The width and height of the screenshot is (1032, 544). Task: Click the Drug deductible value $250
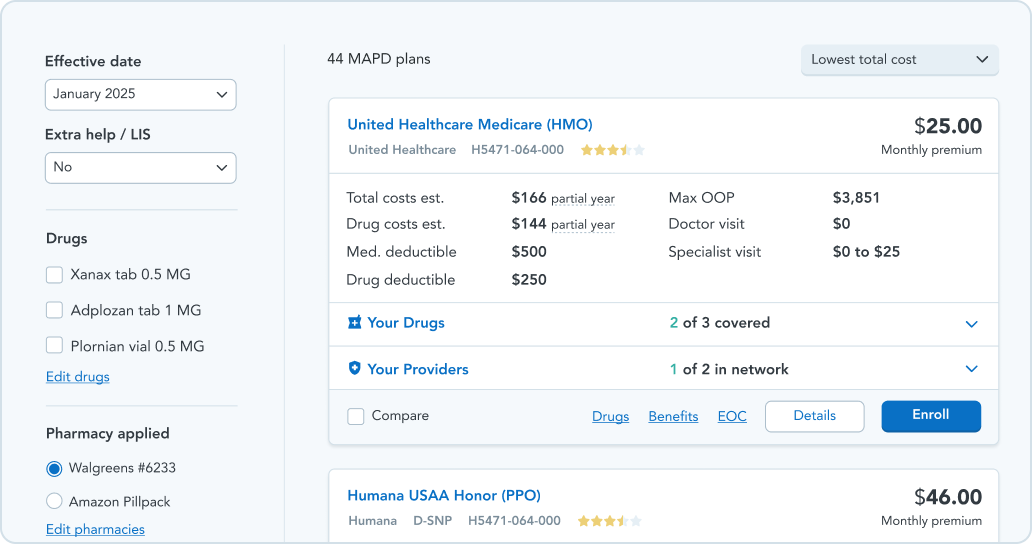click(529, 280)
